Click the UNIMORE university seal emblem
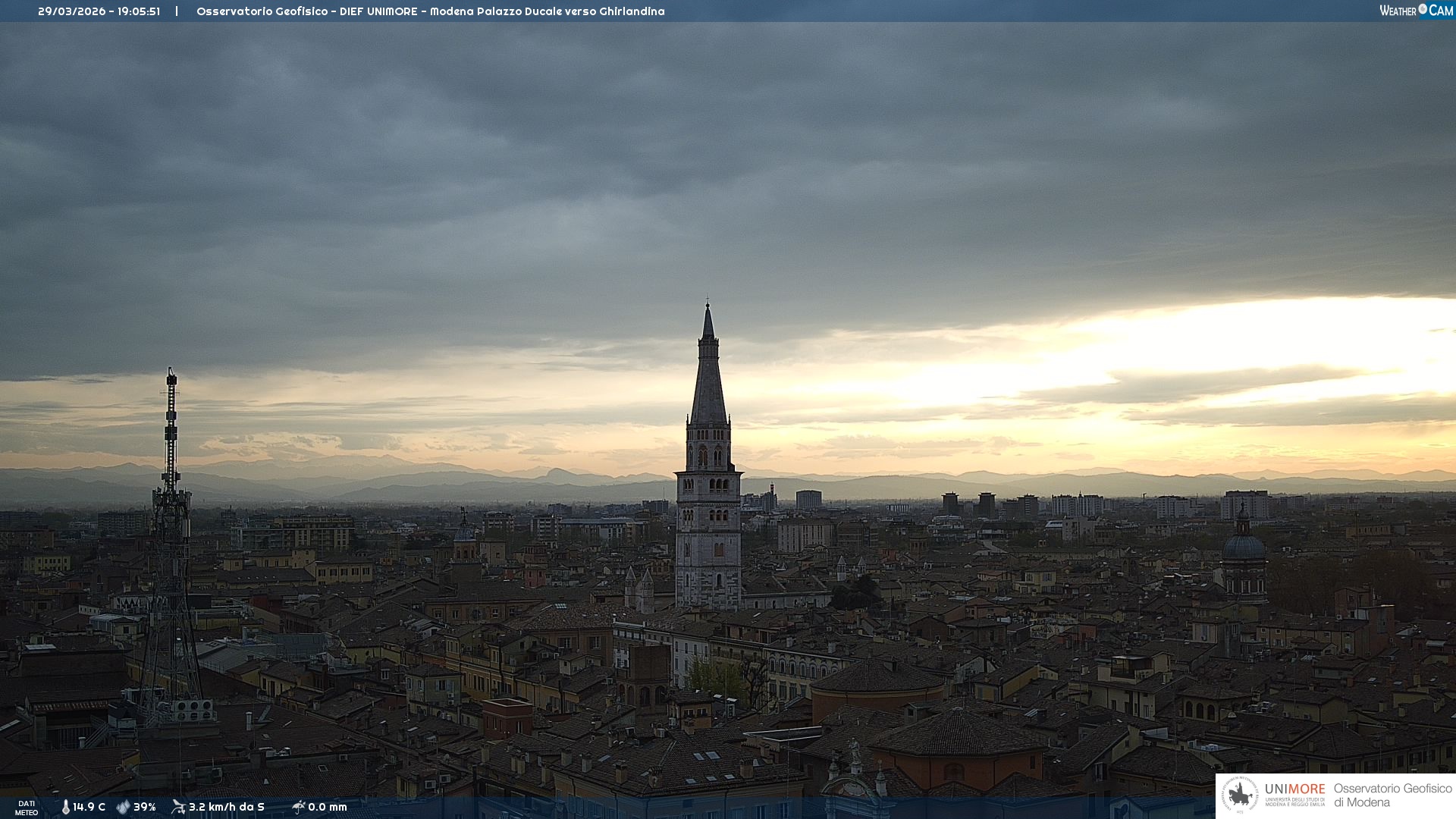1456x819 pixels. tap(1240, 795)
